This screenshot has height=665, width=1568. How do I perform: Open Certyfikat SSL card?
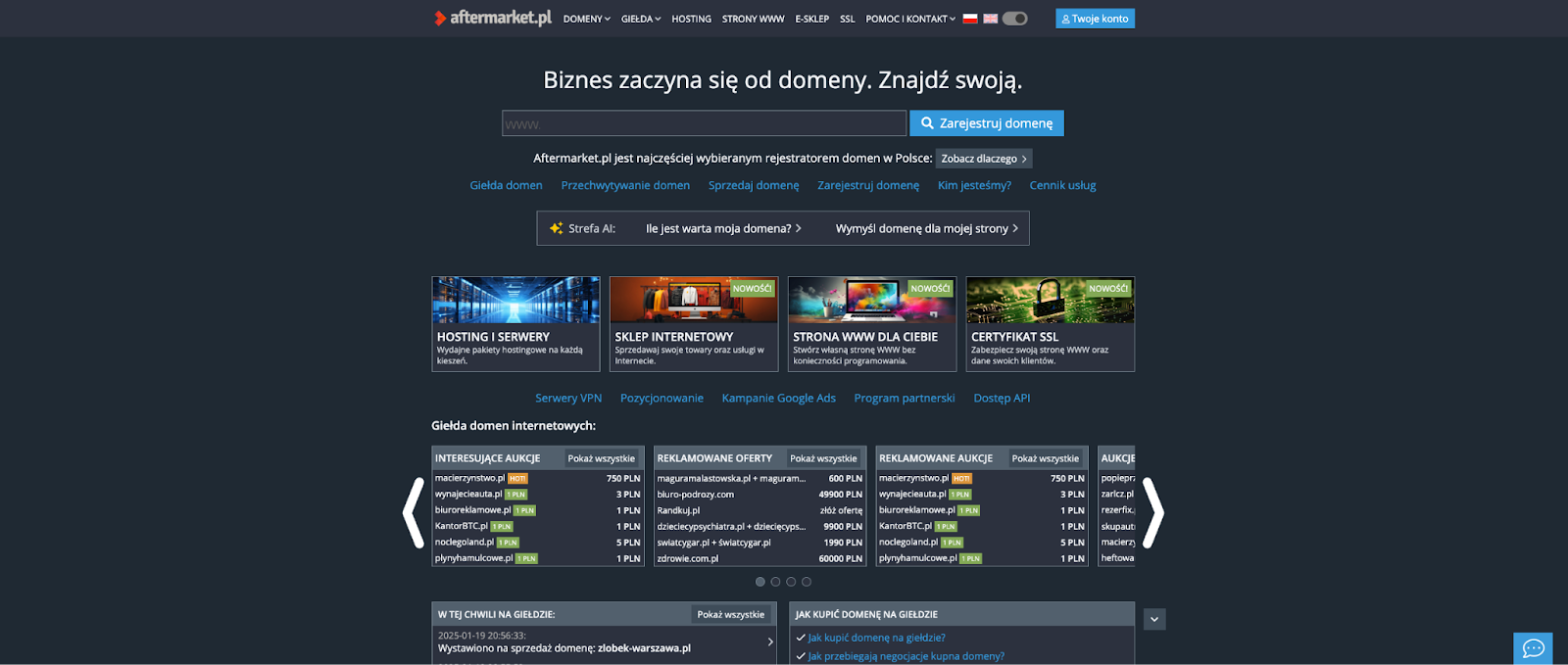pos(1051,324)
